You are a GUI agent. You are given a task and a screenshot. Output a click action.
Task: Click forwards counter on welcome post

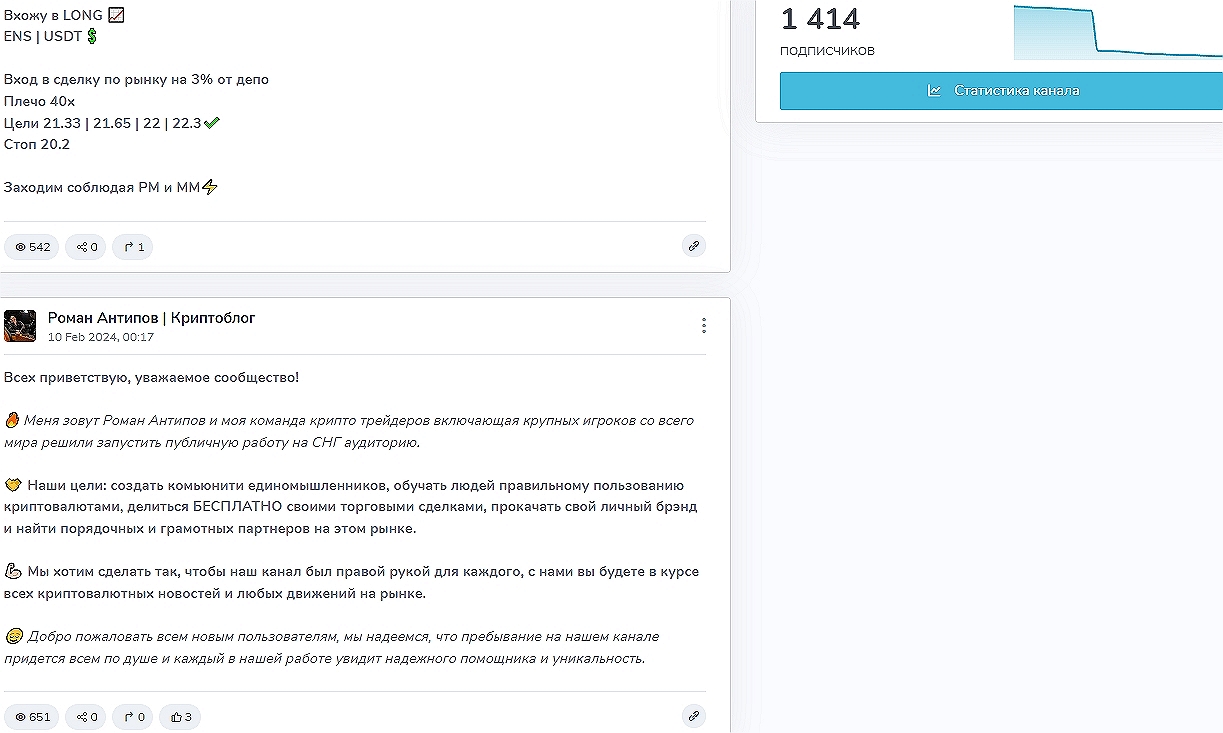[x=132, y=716]
